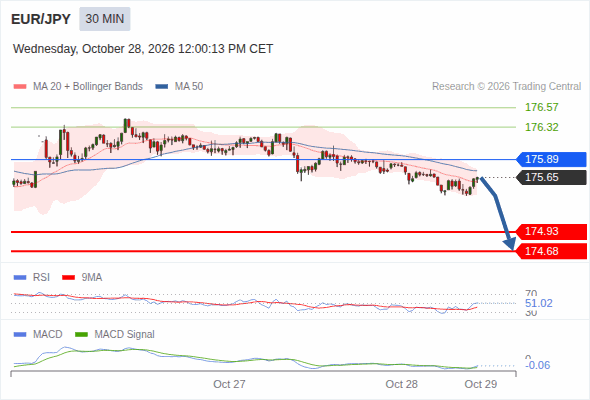Click the RSI legend swatch

tap(20, 278)
